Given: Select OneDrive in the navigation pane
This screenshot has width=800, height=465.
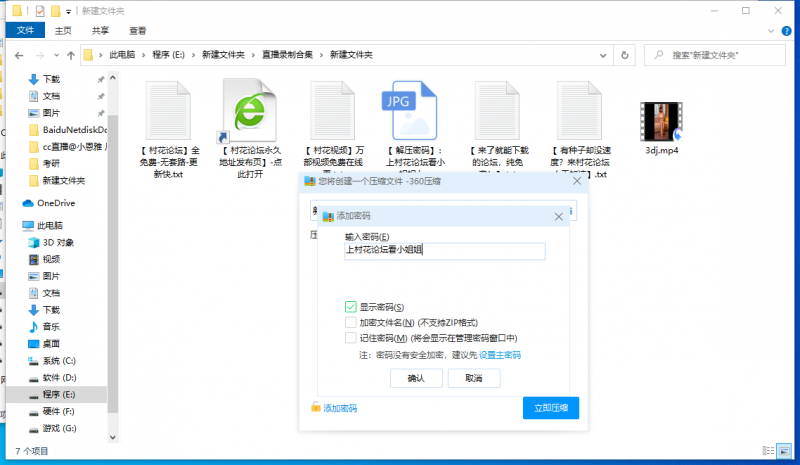Looking at the screenshot, I should tap(55, 203).
